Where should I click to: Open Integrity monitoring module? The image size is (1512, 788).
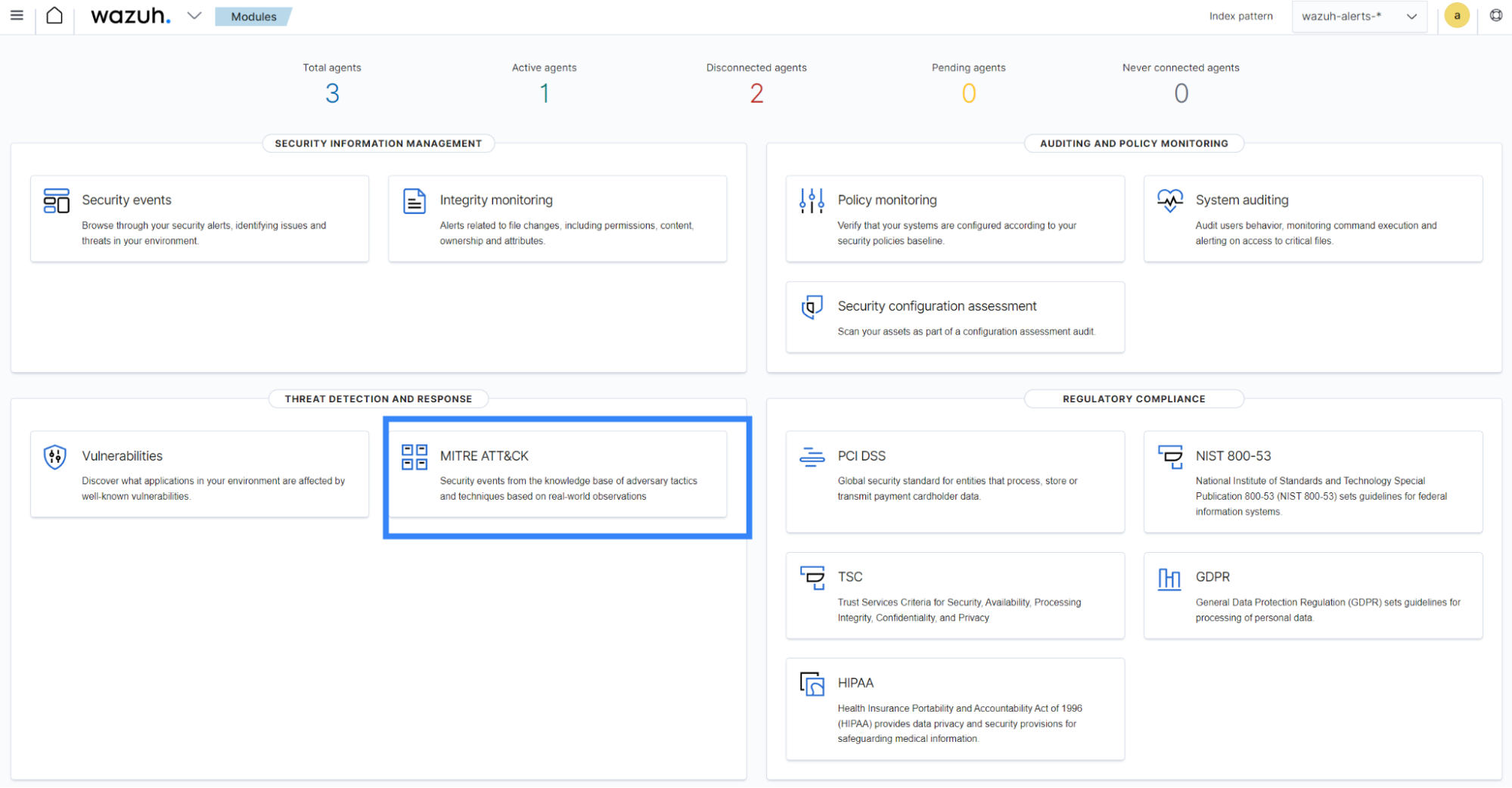pyautogui.click(x=557, y=219)
